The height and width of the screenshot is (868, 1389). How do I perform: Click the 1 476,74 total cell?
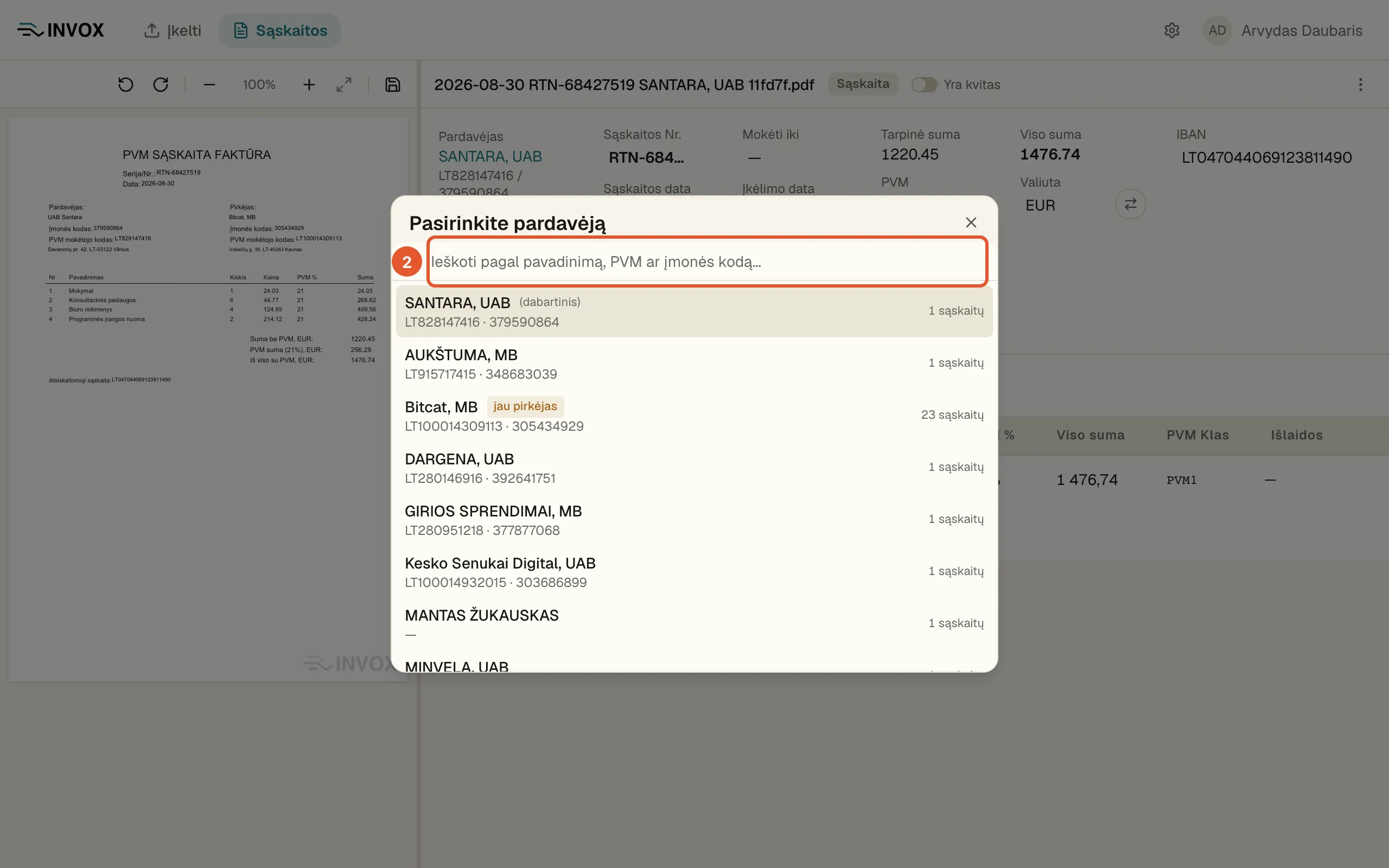pos(1087,480)
